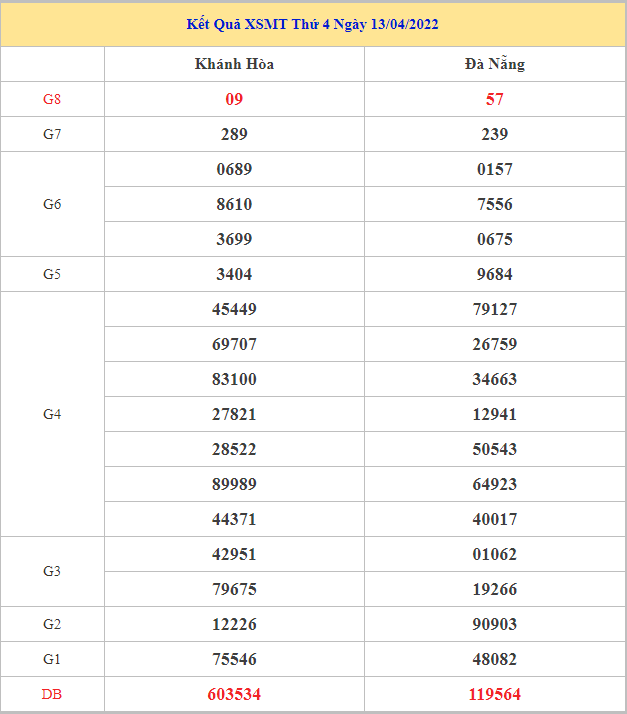The image size is (627, 714).
Task: Click the G8 prize row label
Action: click(52, 99)
